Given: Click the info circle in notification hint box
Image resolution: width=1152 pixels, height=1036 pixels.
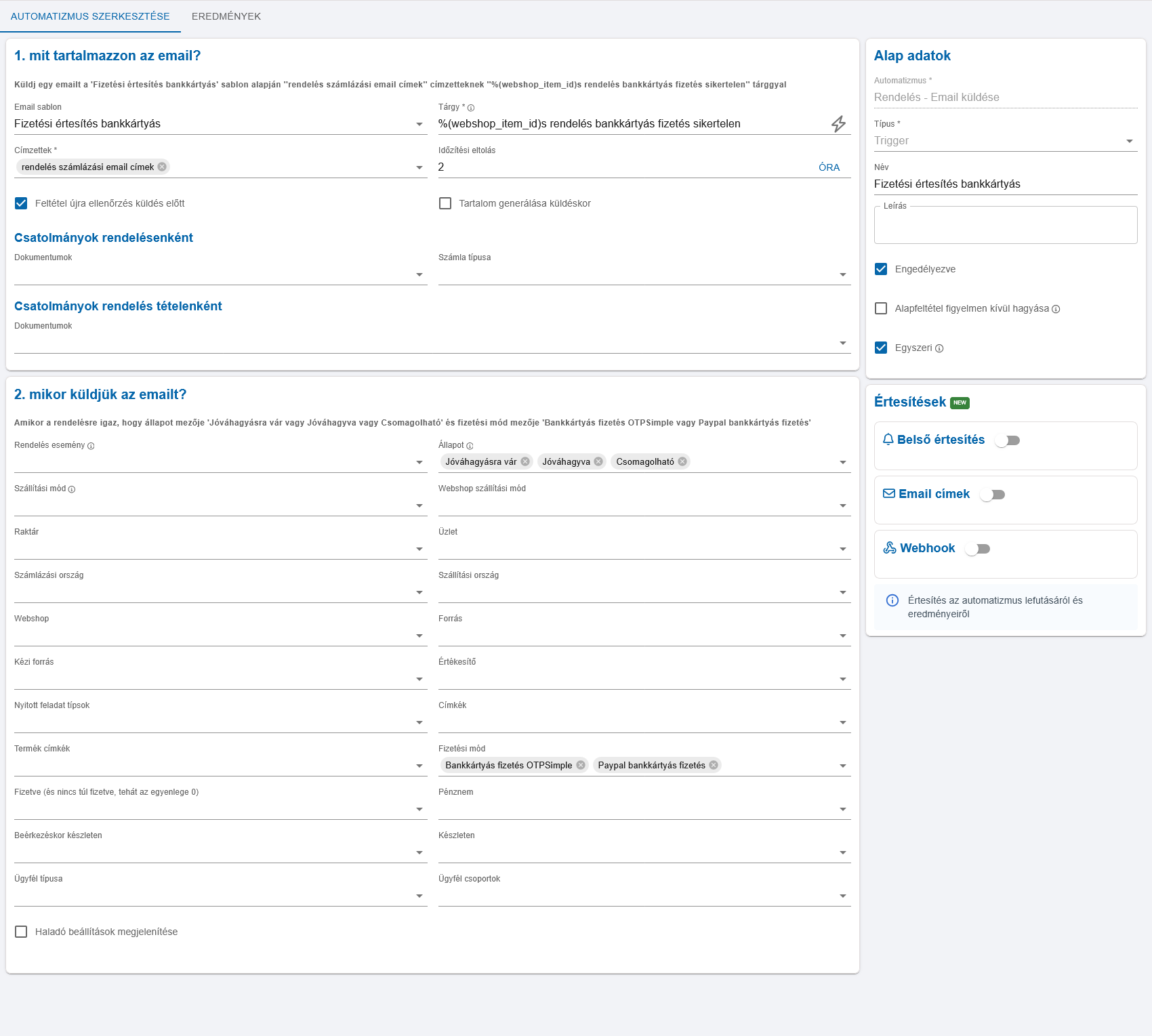Looking at the screenshot, I should point(892,600).
